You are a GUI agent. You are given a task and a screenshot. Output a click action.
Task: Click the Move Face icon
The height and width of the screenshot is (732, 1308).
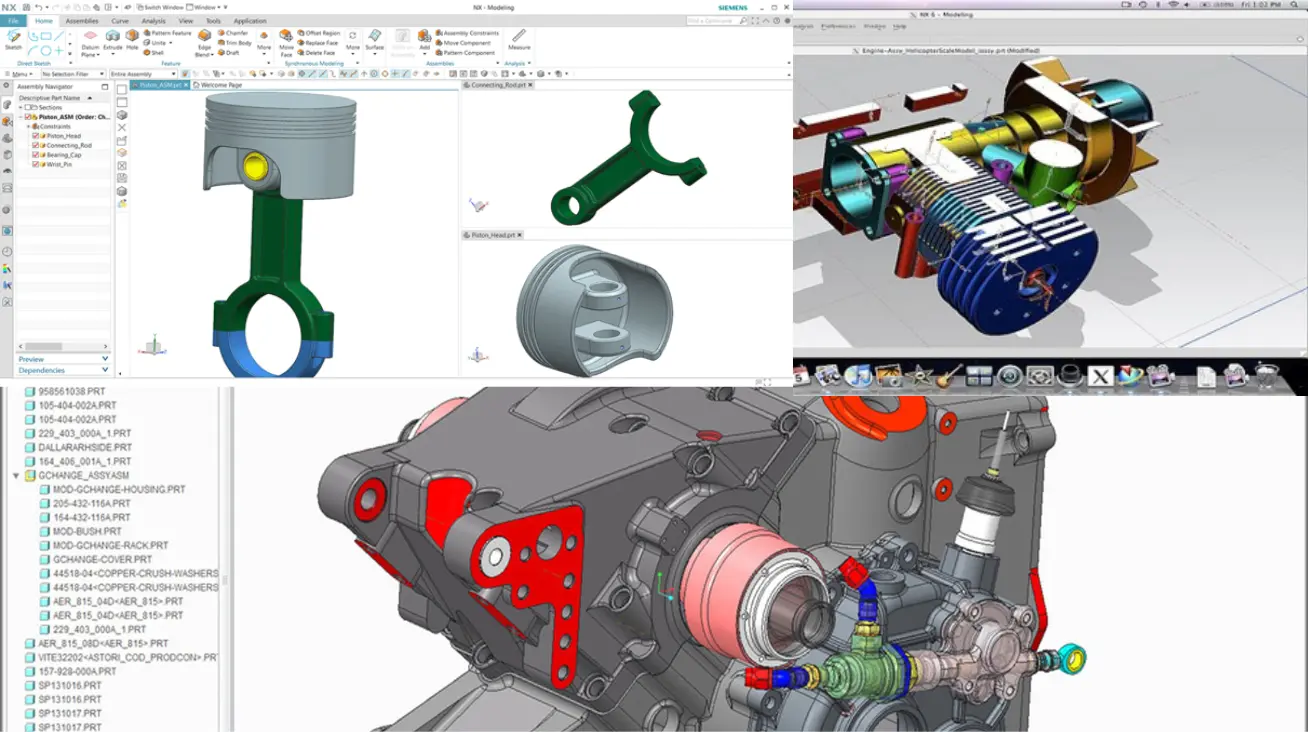(x=286, y=42)
